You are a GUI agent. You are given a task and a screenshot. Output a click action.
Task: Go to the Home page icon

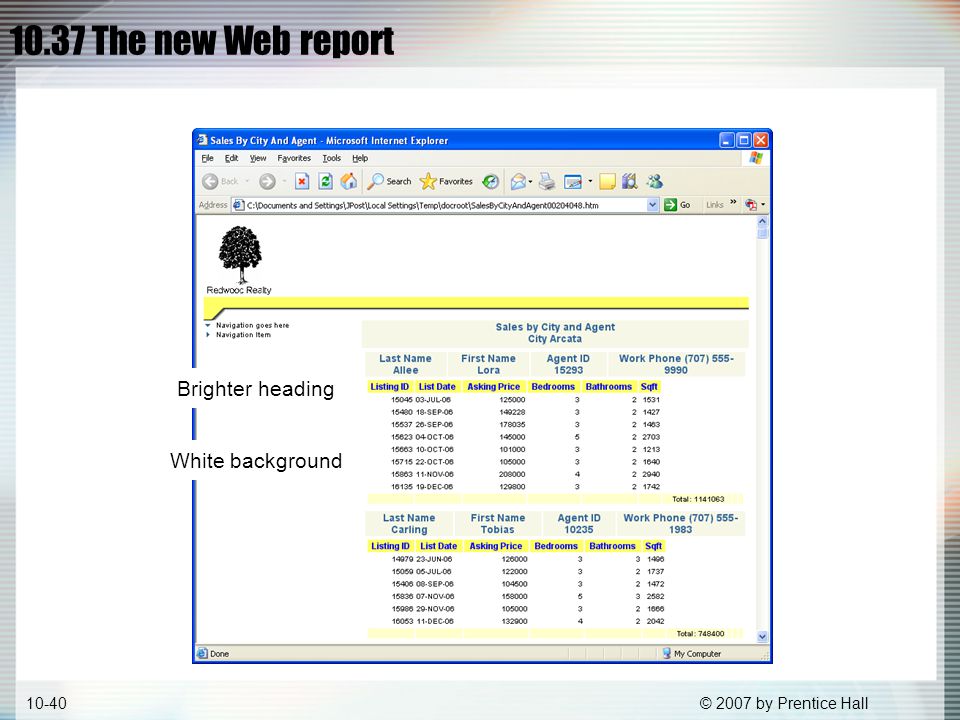(348, 181)
